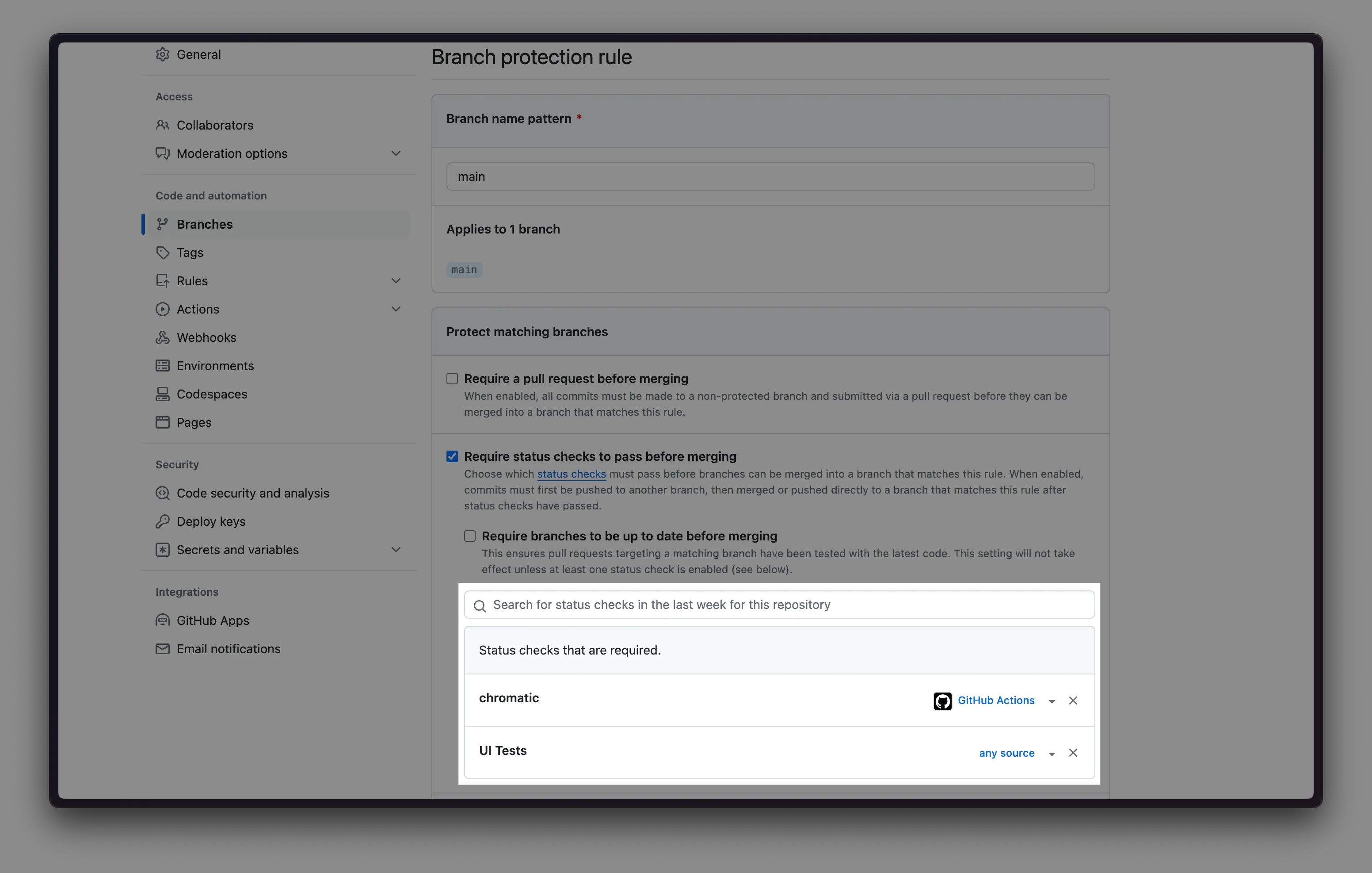Uncheck Require status checks to pass

(452, 456)
